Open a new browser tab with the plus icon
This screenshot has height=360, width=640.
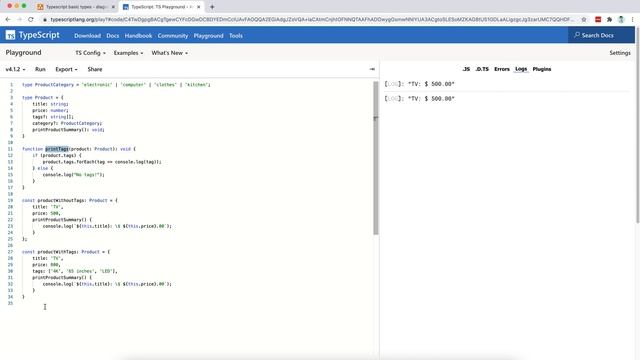tap(212, 7)
